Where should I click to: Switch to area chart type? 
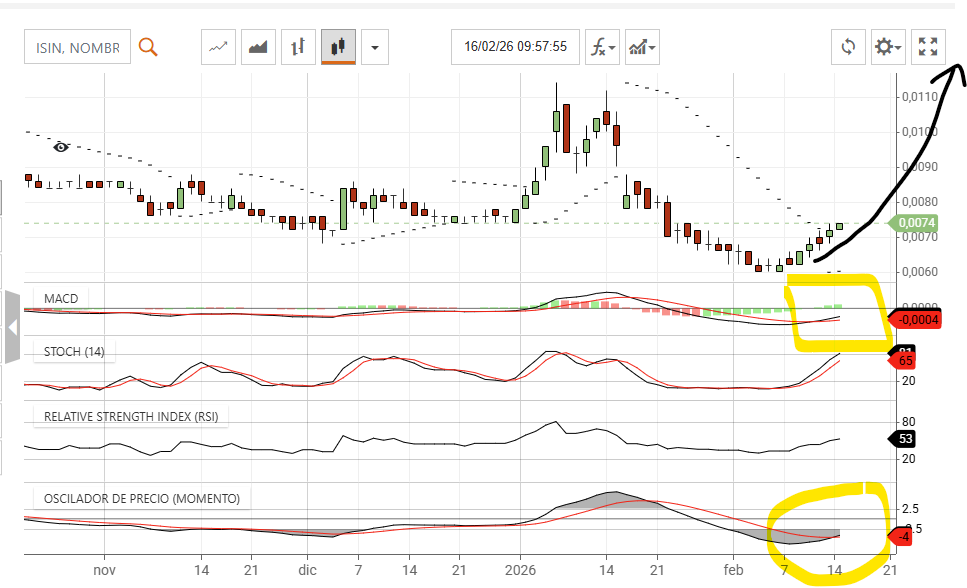click(x=259, y=47)
